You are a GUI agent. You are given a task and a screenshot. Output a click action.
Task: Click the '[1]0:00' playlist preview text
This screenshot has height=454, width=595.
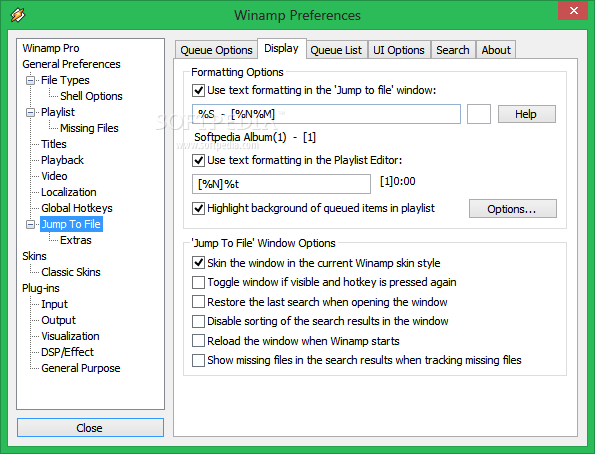coord(398,181)
